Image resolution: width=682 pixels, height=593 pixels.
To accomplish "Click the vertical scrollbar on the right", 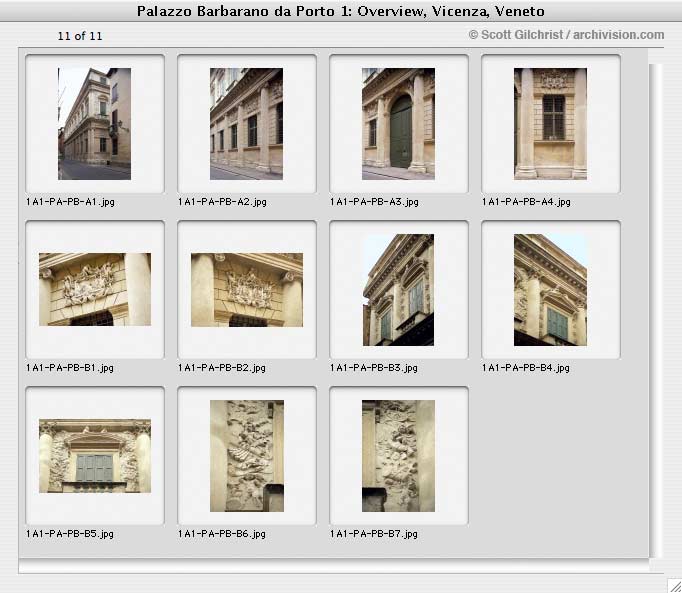I will click(x=655, y=311).
